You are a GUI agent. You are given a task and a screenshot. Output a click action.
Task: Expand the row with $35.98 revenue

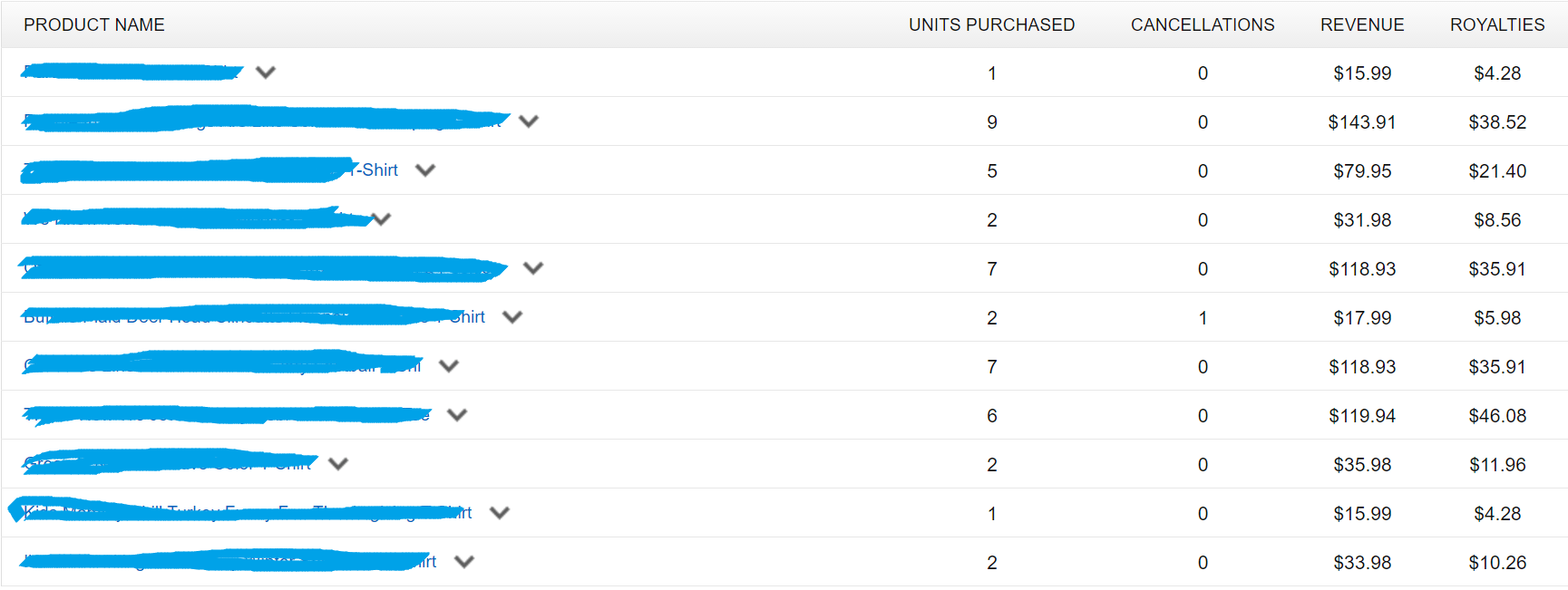click(338, 464)
